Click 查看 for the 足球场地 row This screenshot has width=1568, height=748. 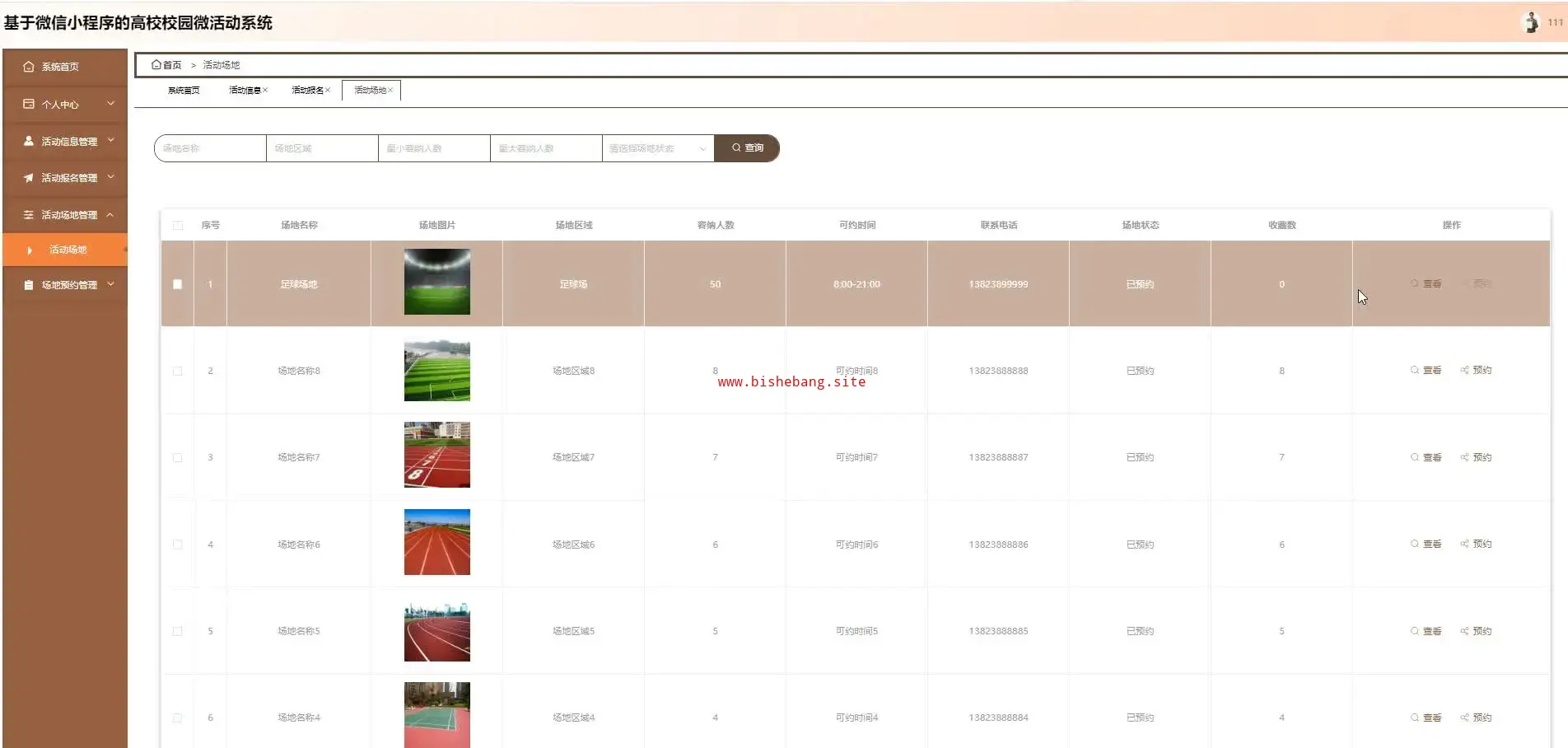point(1426,283)
